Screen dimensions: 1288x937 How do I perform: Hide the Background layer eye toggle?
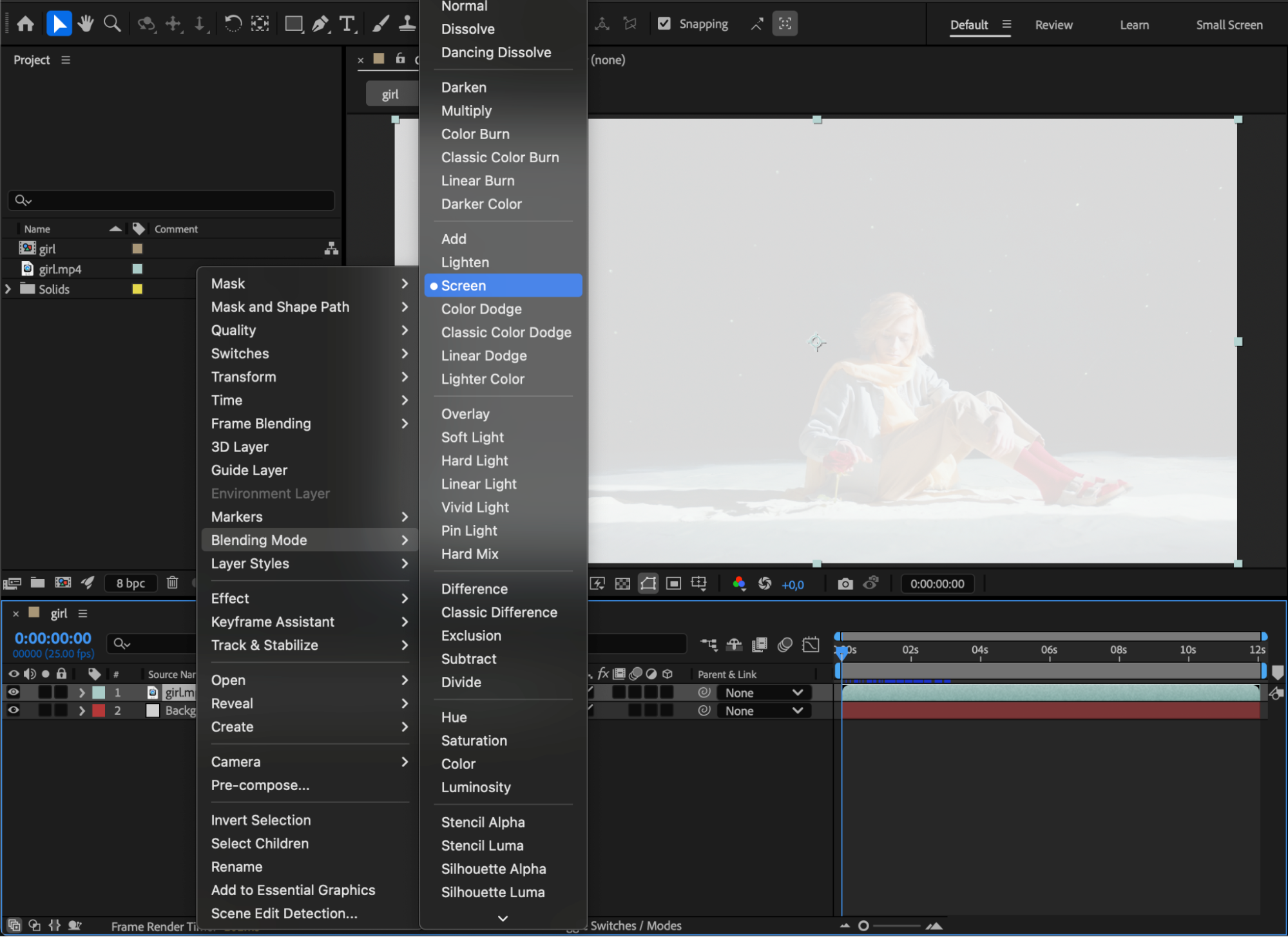tap(13, 710)
